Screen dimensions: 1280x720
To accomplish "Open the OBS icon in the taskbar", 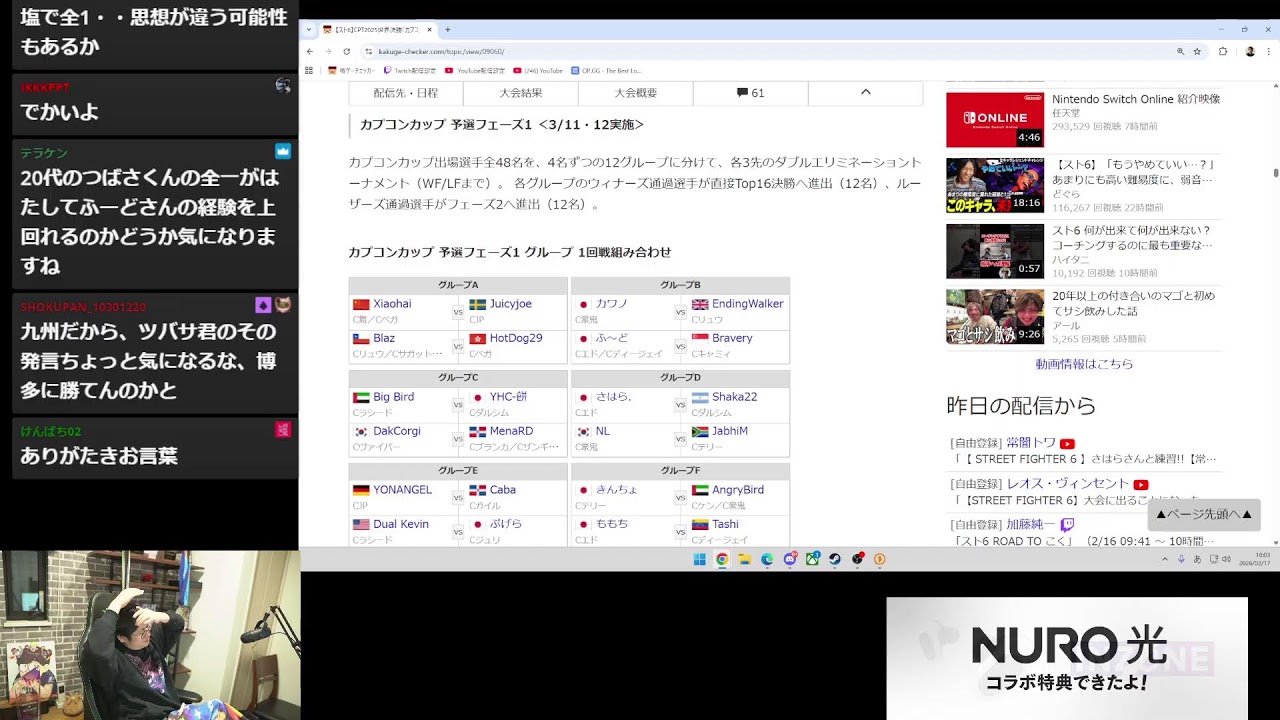I will click(858, 559).
